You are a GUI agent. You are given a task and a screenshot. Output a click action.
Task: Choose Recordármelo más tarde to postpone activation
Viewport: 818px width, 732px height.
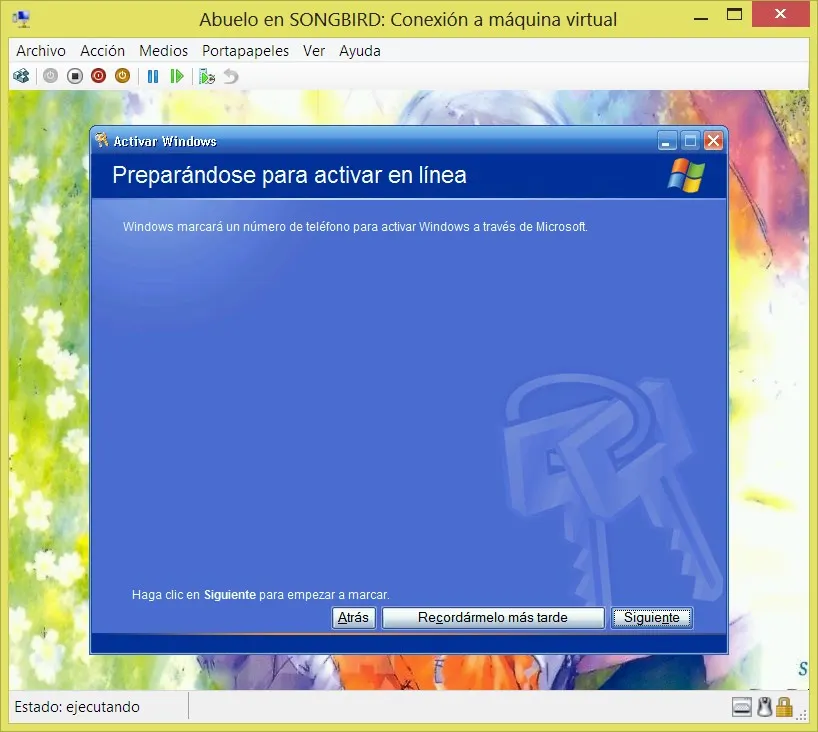492,617
